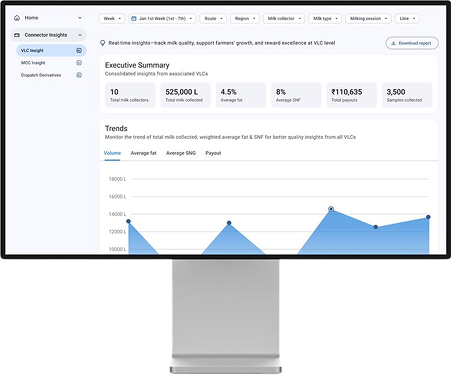Click the highlighted peak data point on chart

click(331, 209)
